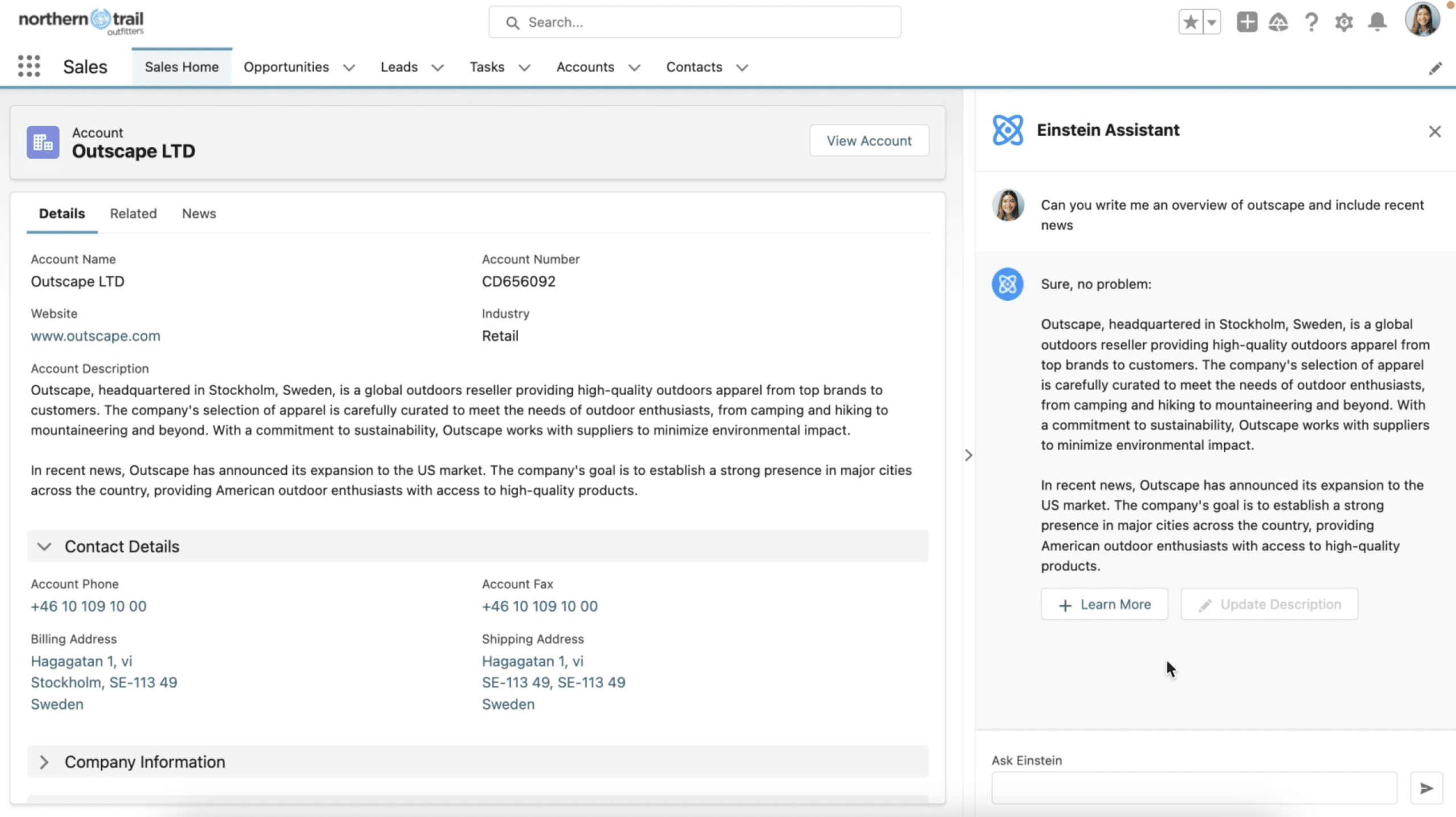Open the Leads tab
The width and height of the screenshot is (1456, 817).
[x=399, y=67]
